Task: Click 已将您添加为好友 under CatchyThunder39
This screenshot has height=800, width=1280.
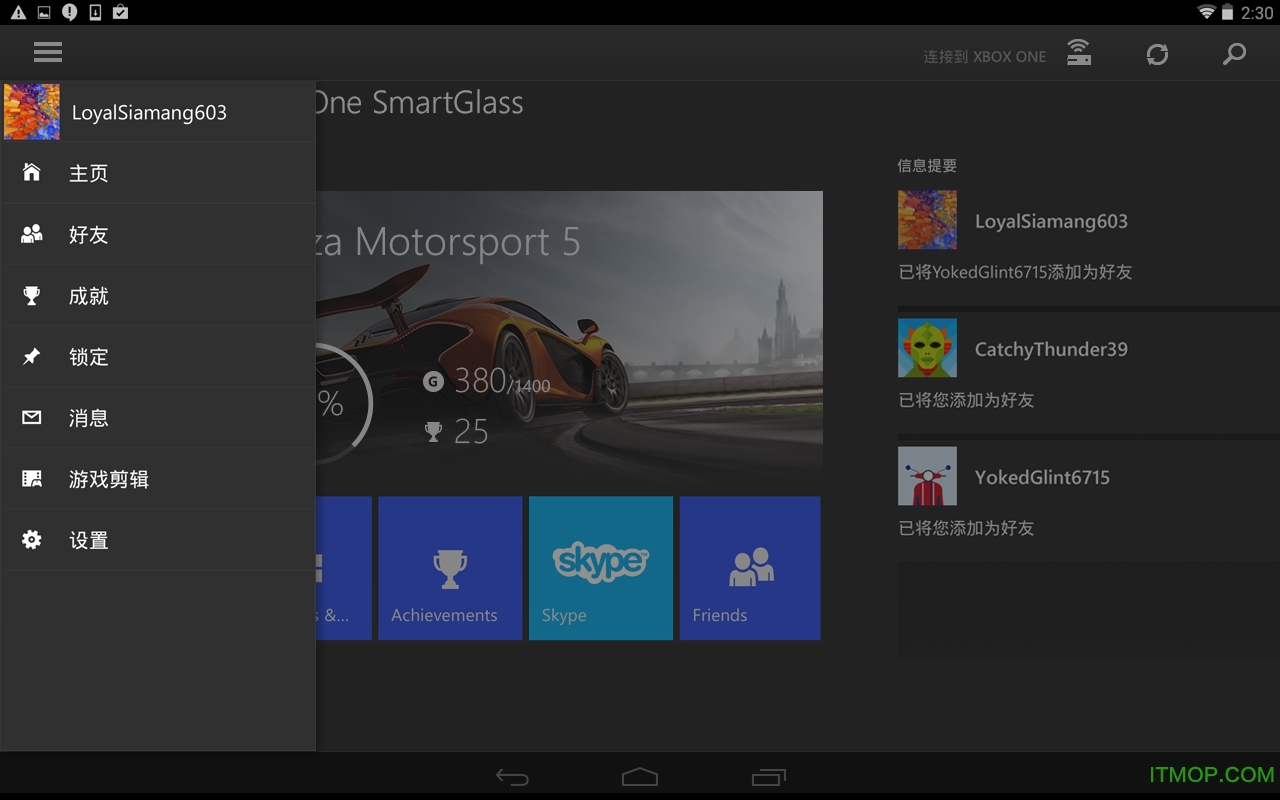Action: [966, 400]
